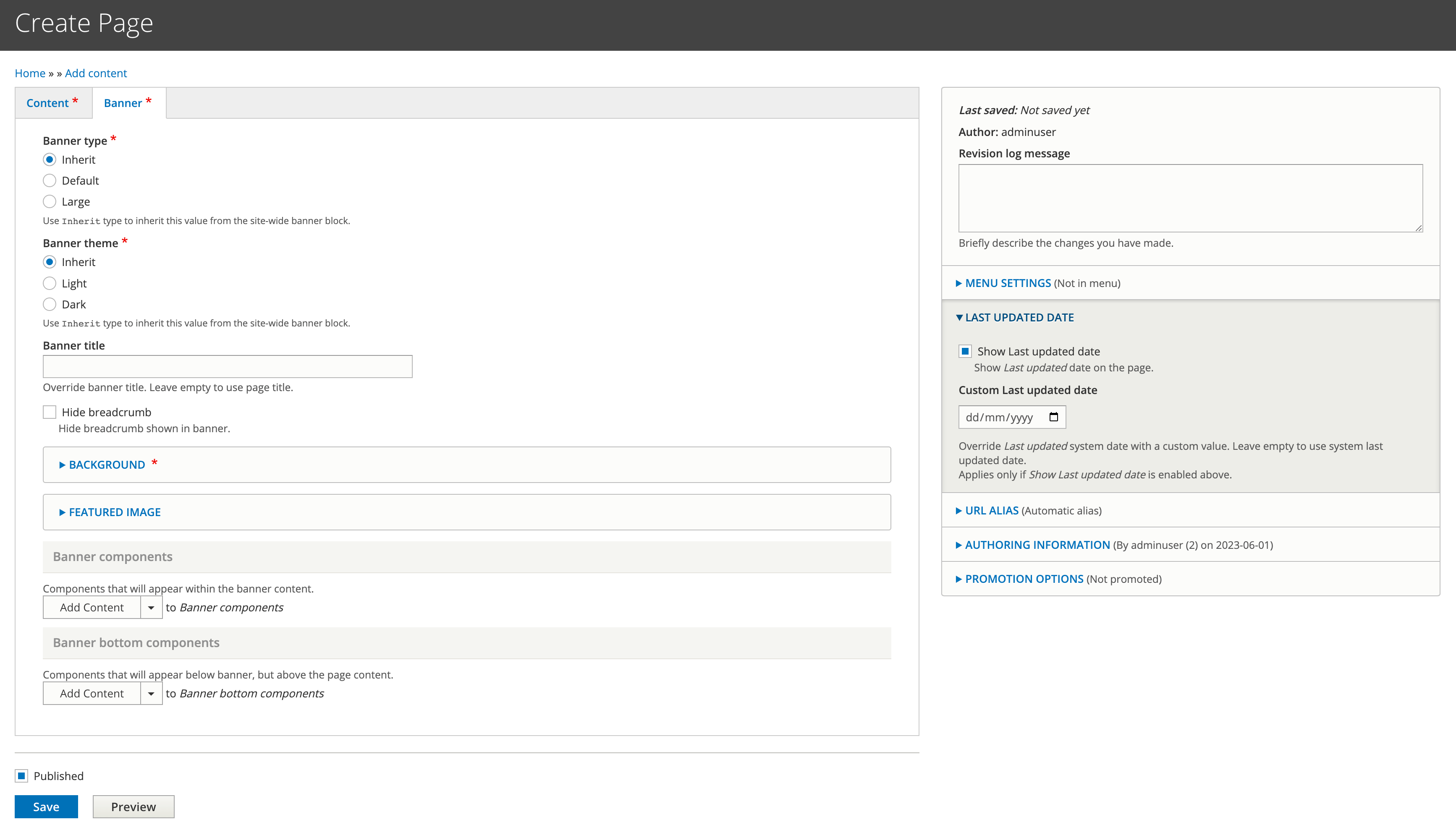Screen dimensions: 1456x830
Task: Expand Promotion Options panel
Action: tap(1024, 579)
